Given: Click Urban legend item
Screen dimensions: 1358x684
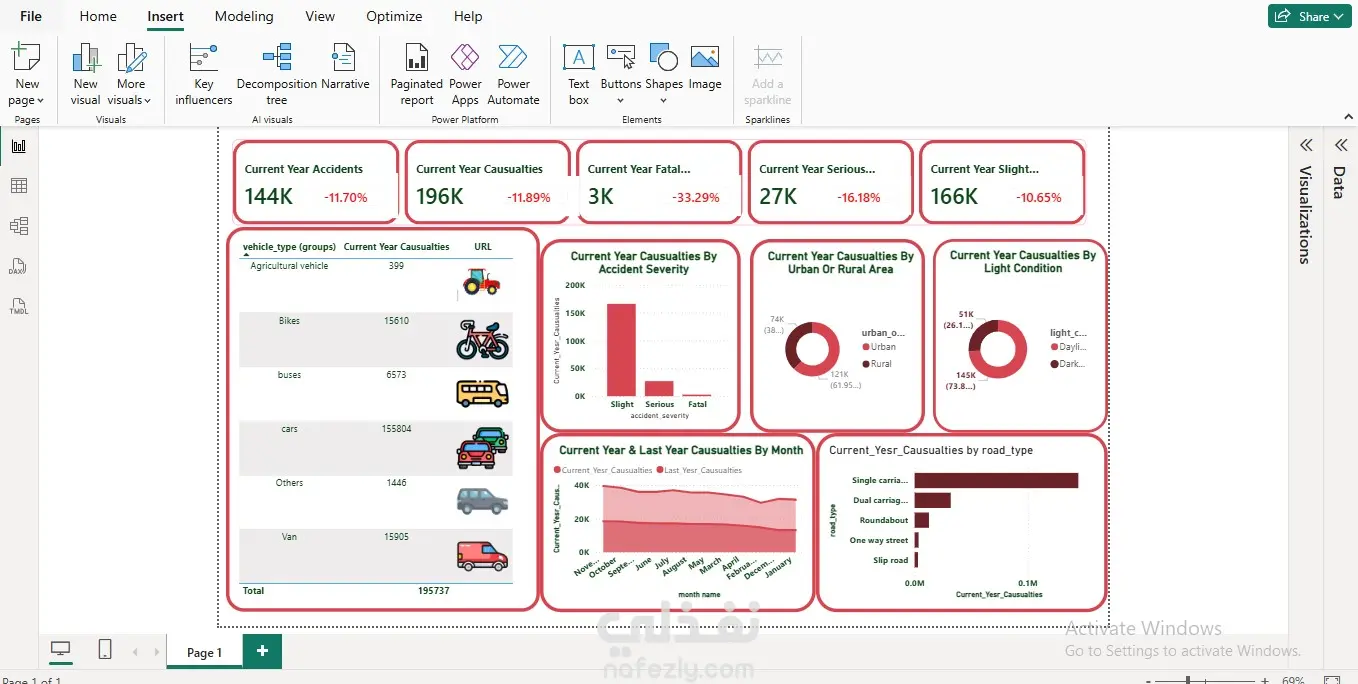Looking at the screenshot, I should (879, 347).
